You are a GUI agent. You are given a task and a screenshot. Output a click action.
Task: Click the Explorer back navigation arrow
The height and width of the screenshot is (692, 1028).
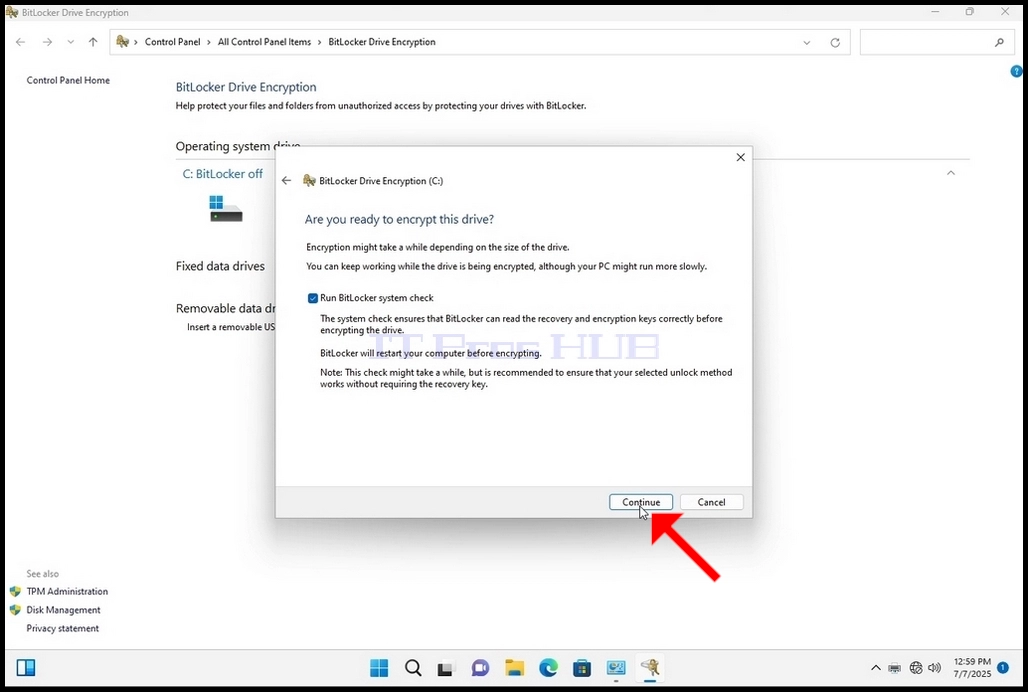[x=20, y=42]
